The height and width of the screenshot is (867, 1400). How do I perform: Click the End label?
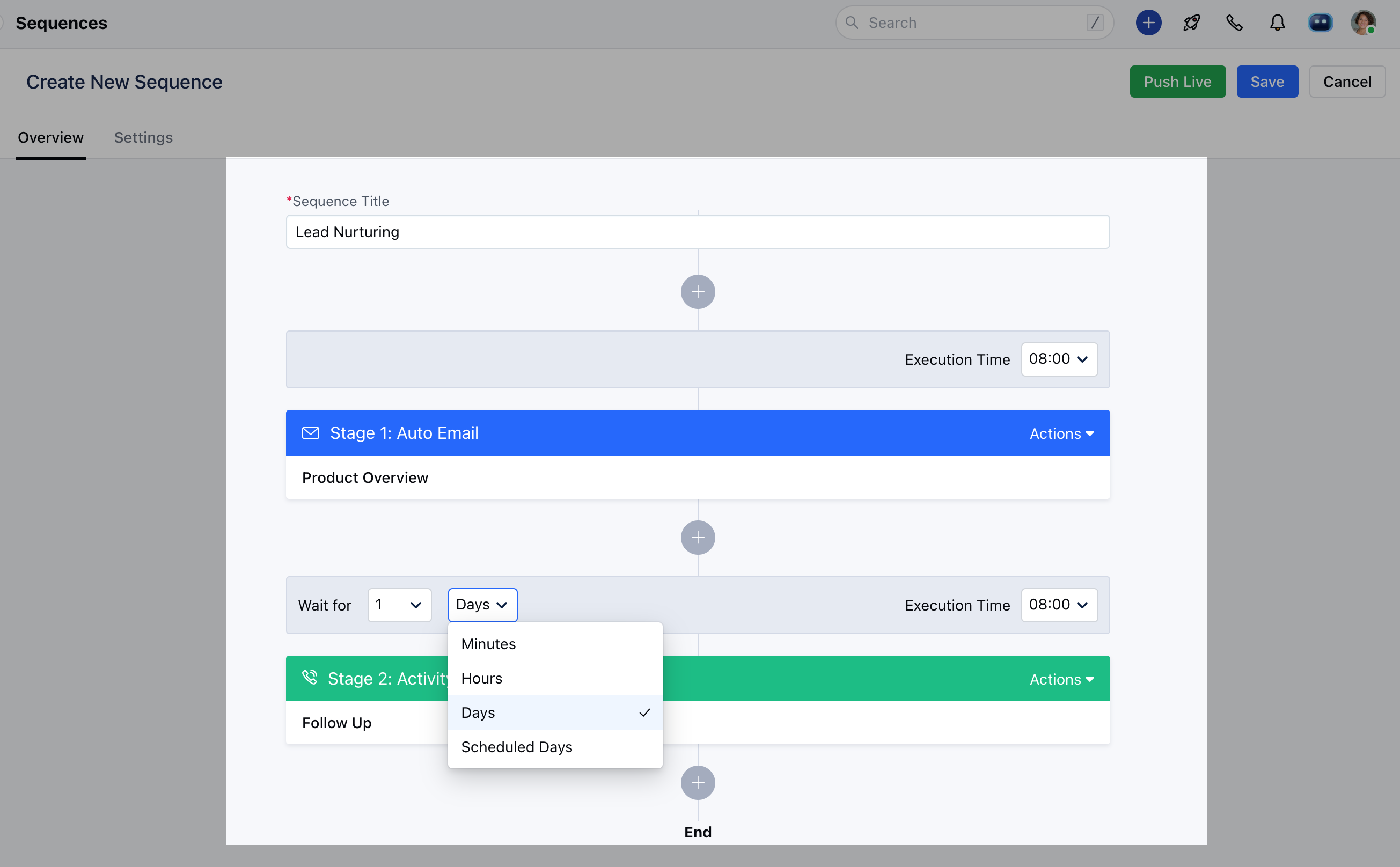click(698, 832)
